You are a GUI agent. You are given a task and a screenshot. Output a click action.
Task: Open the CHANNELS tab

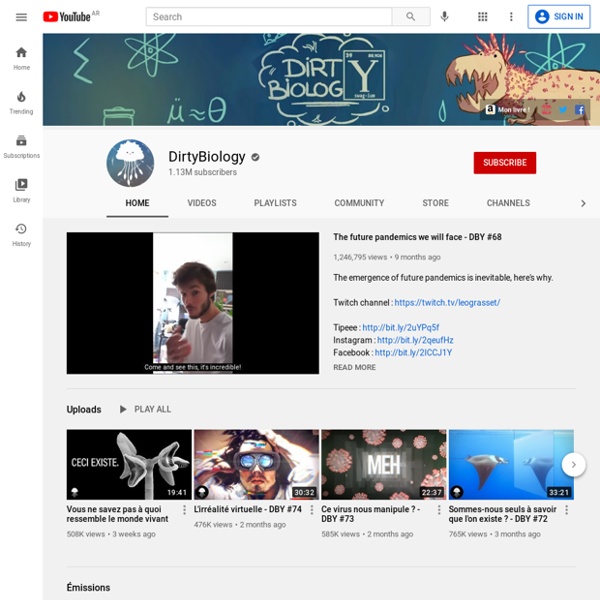pos(508,203)
